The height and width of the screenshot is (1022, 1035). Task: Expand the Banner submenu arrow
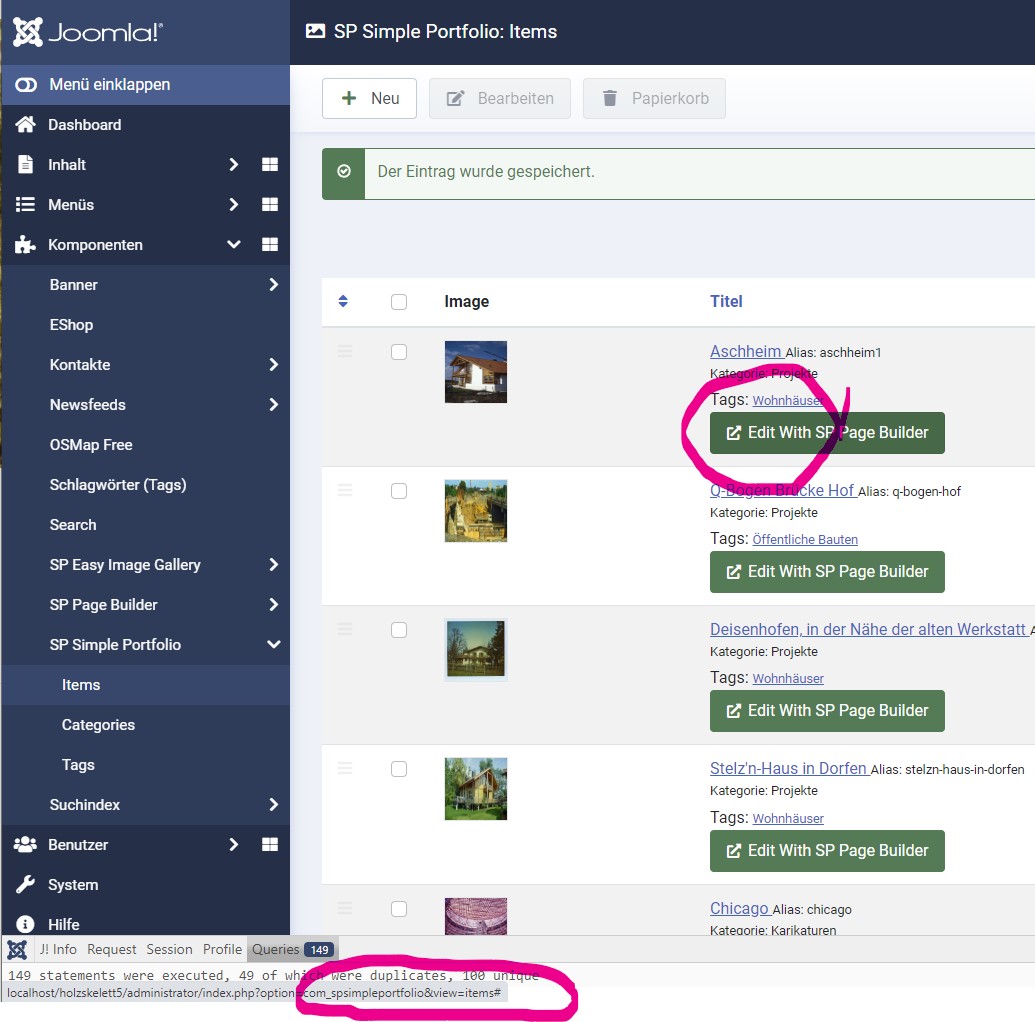coord(273,285)
